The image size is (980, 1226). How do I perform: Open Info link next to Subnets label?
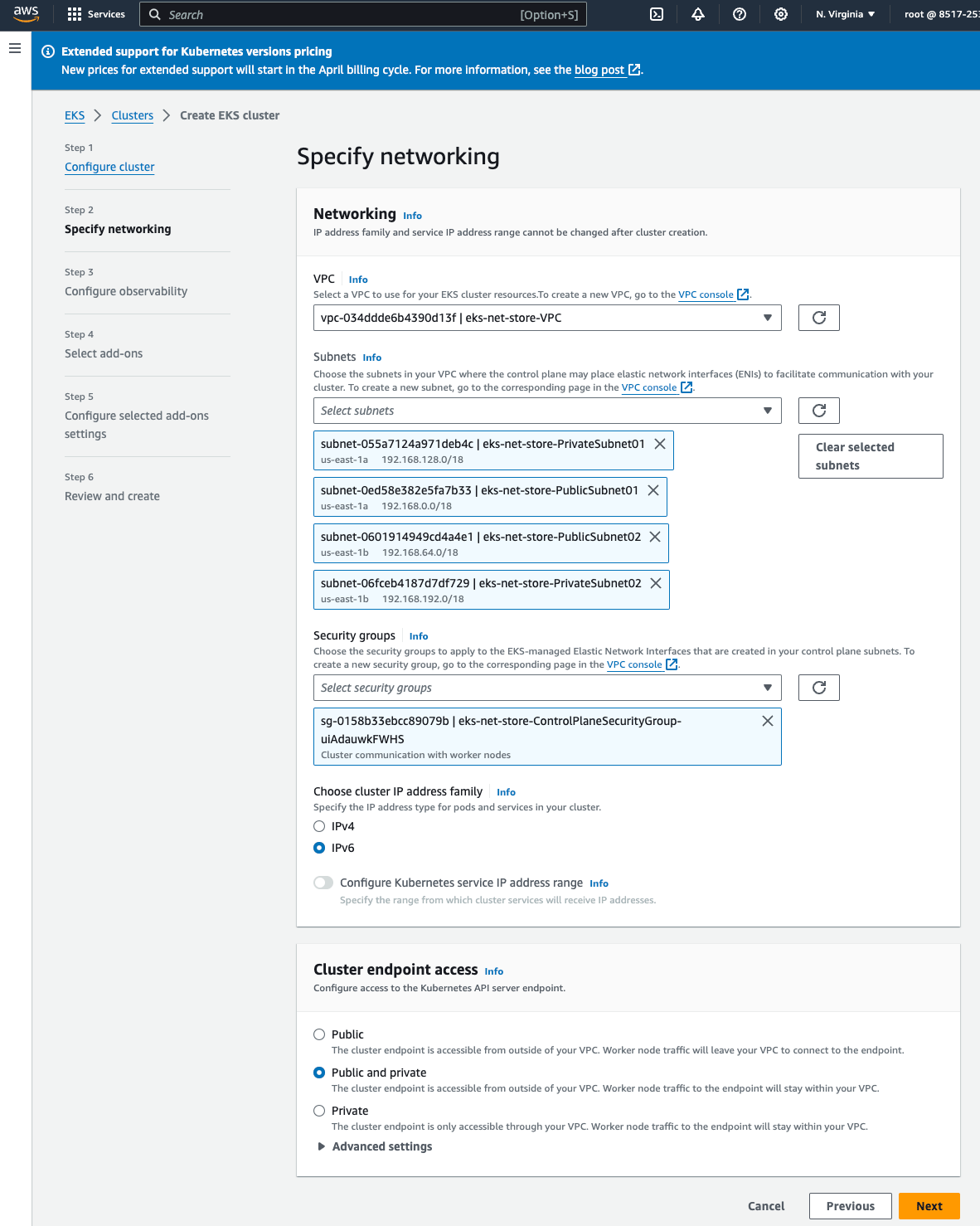(x=372, y=358)
